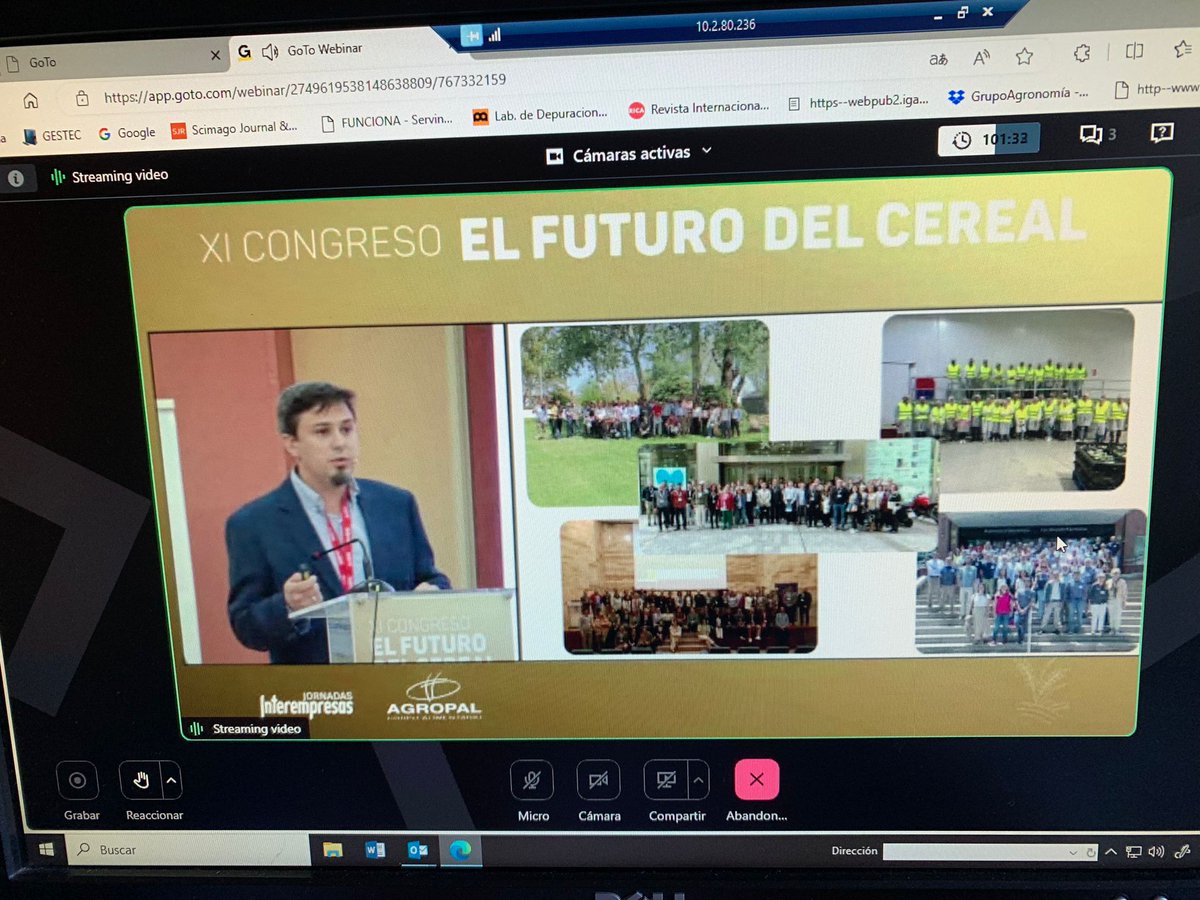Open the https--webpub2.iga bookmark
Screen dimensions: 1200x900
pos(858,101)
